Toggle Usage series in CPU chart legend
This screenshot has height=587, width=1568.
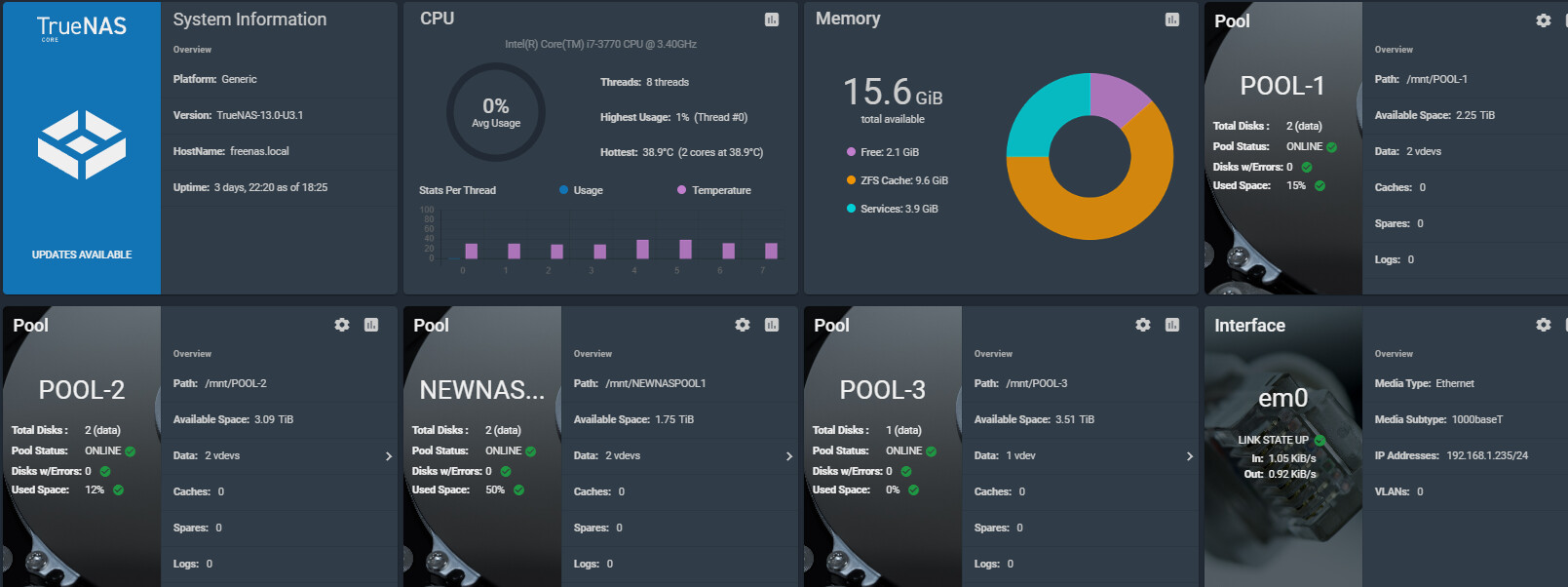tap(582, 190)
